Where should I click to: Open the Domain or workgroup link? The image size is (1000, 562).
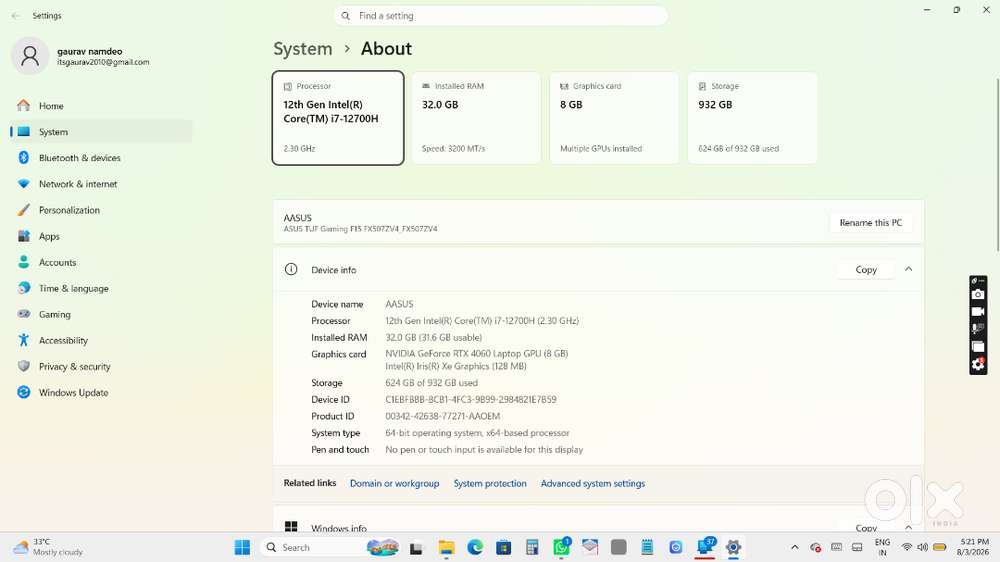395,484
